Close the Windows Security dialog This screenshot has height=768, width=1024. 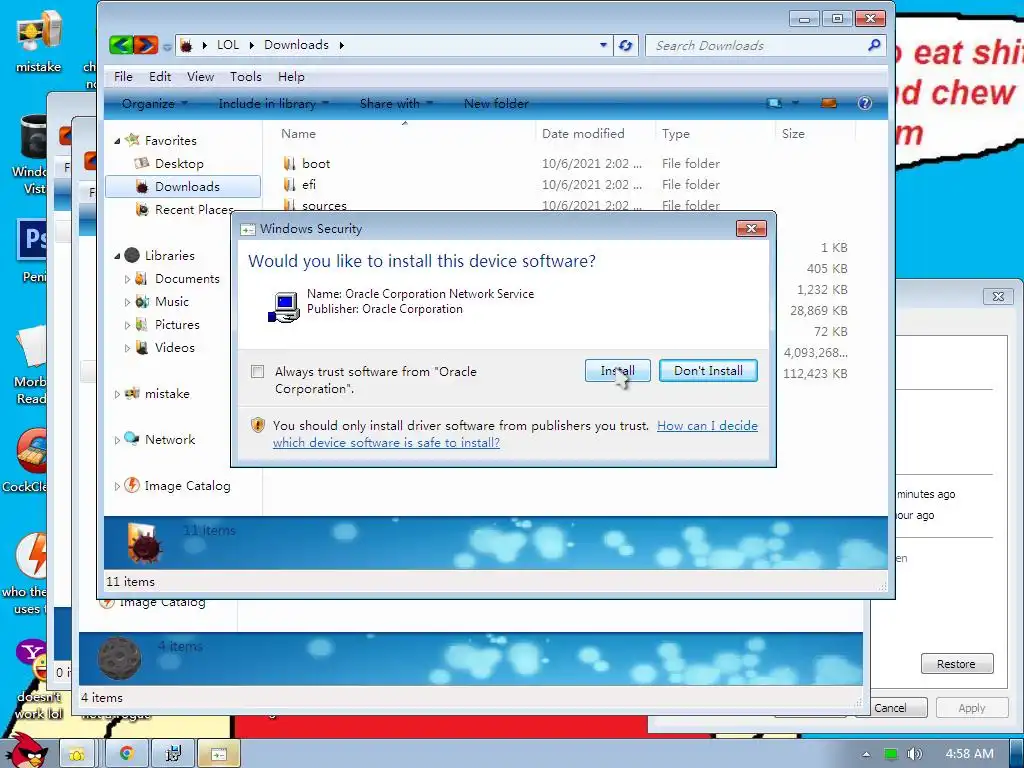click(x=751, y=229)
